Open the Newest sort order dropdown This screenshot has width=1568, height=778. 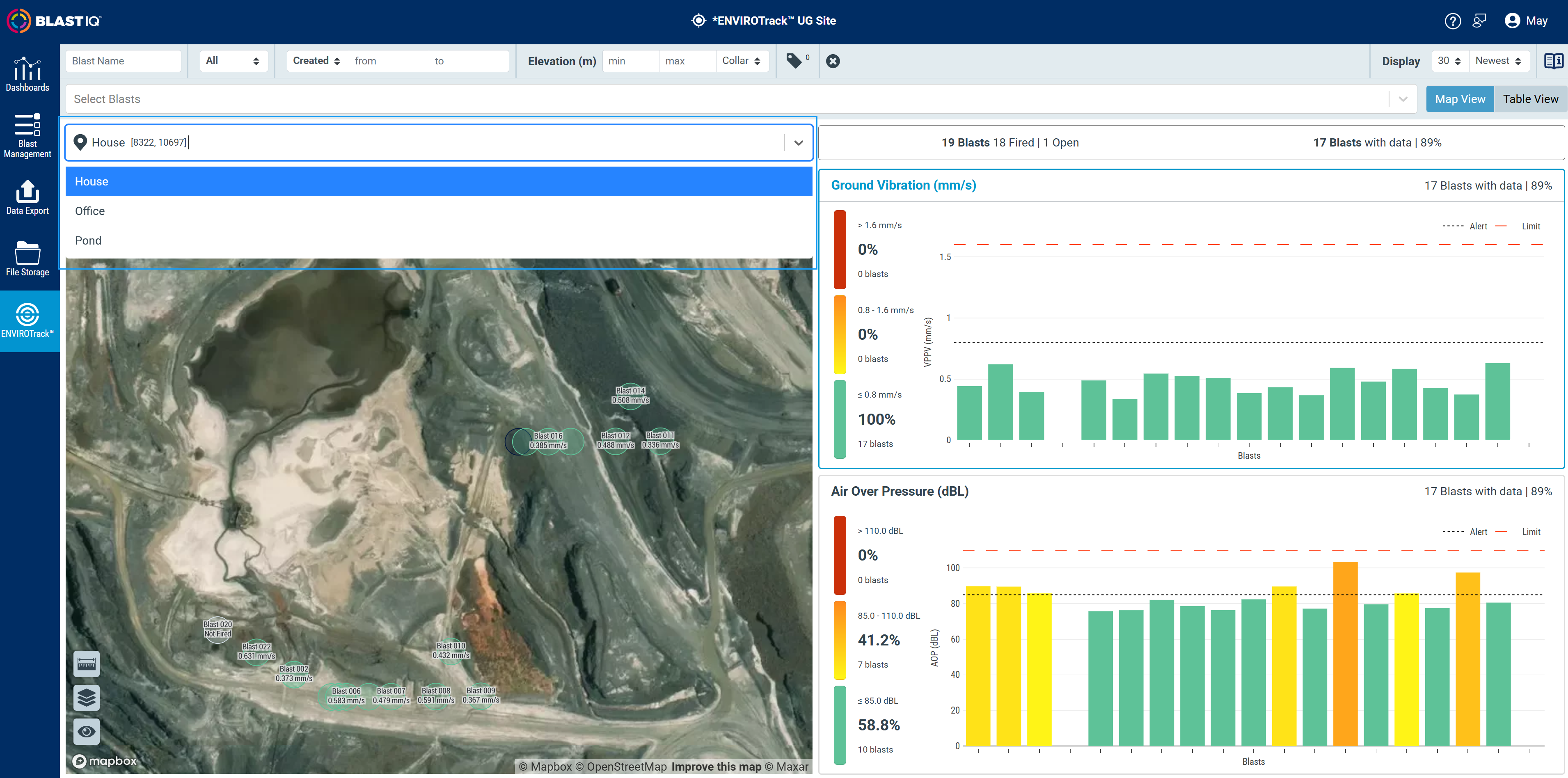(x=1499, y=60)
